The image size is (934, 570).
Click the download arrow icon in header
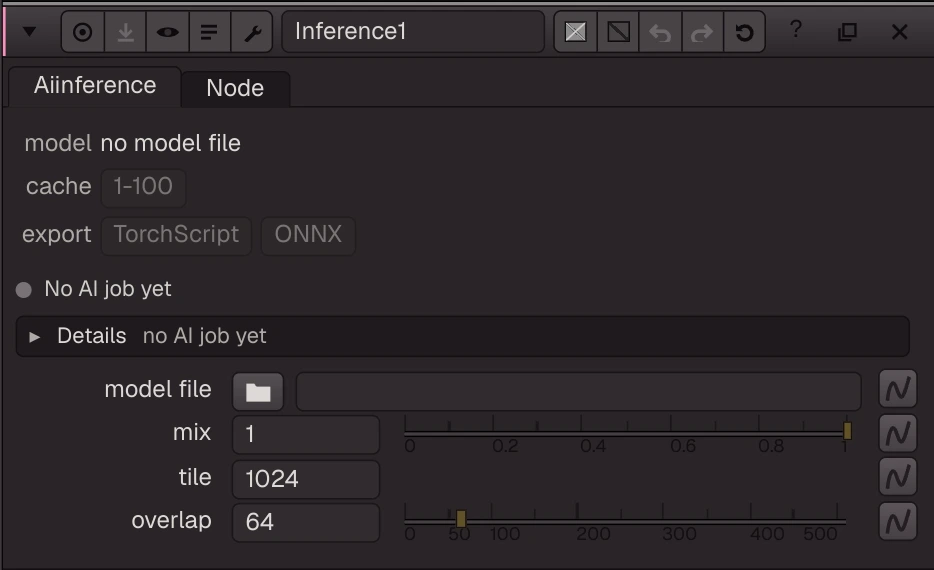coord(125,32)
